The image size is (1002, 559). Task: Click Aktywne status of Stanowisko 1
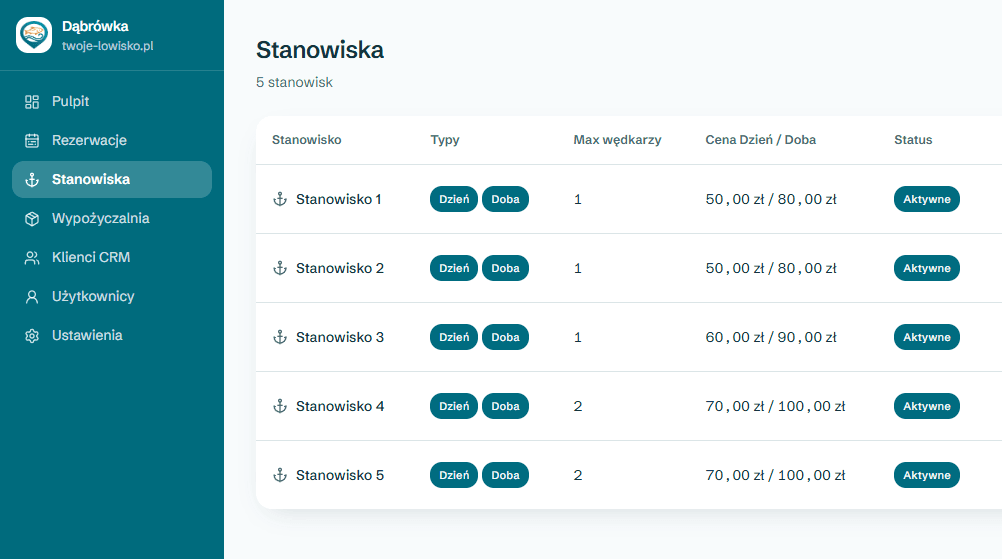coord(927,199)
